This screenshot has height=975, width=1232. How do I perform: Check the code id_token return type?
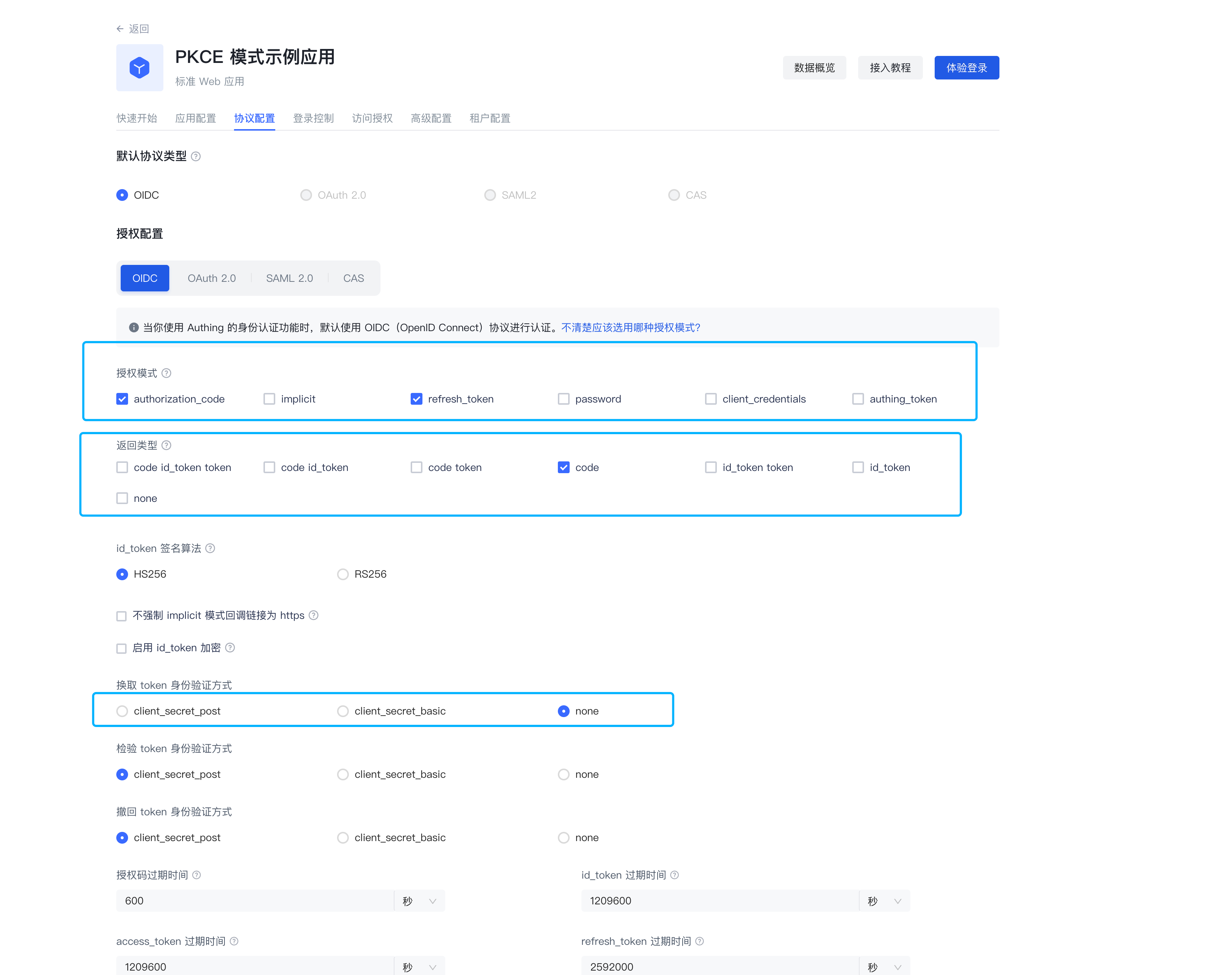click(269, 467)
